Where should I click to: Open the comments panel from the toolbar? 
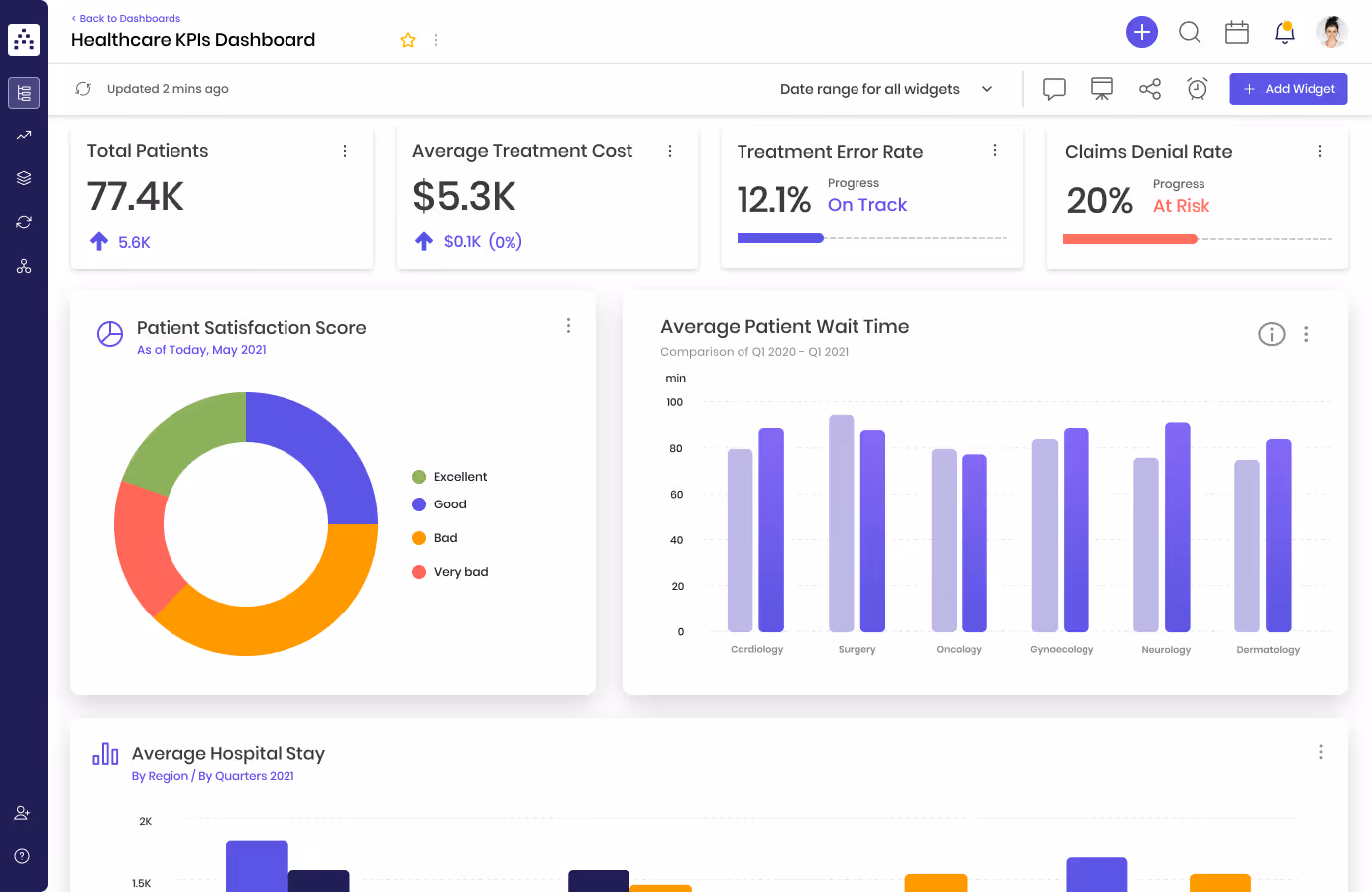coord(1053,88)
